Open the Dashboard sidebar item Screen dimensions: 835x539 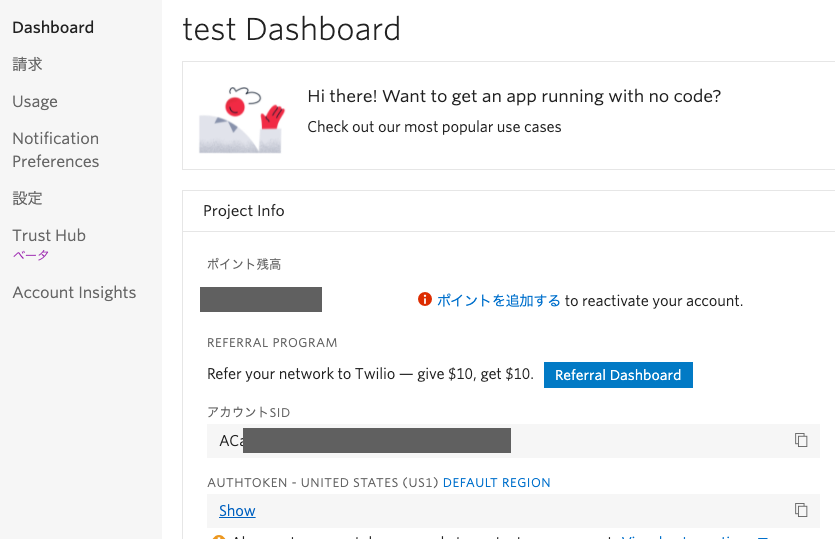pyautogui.click(x=53, y=27)
